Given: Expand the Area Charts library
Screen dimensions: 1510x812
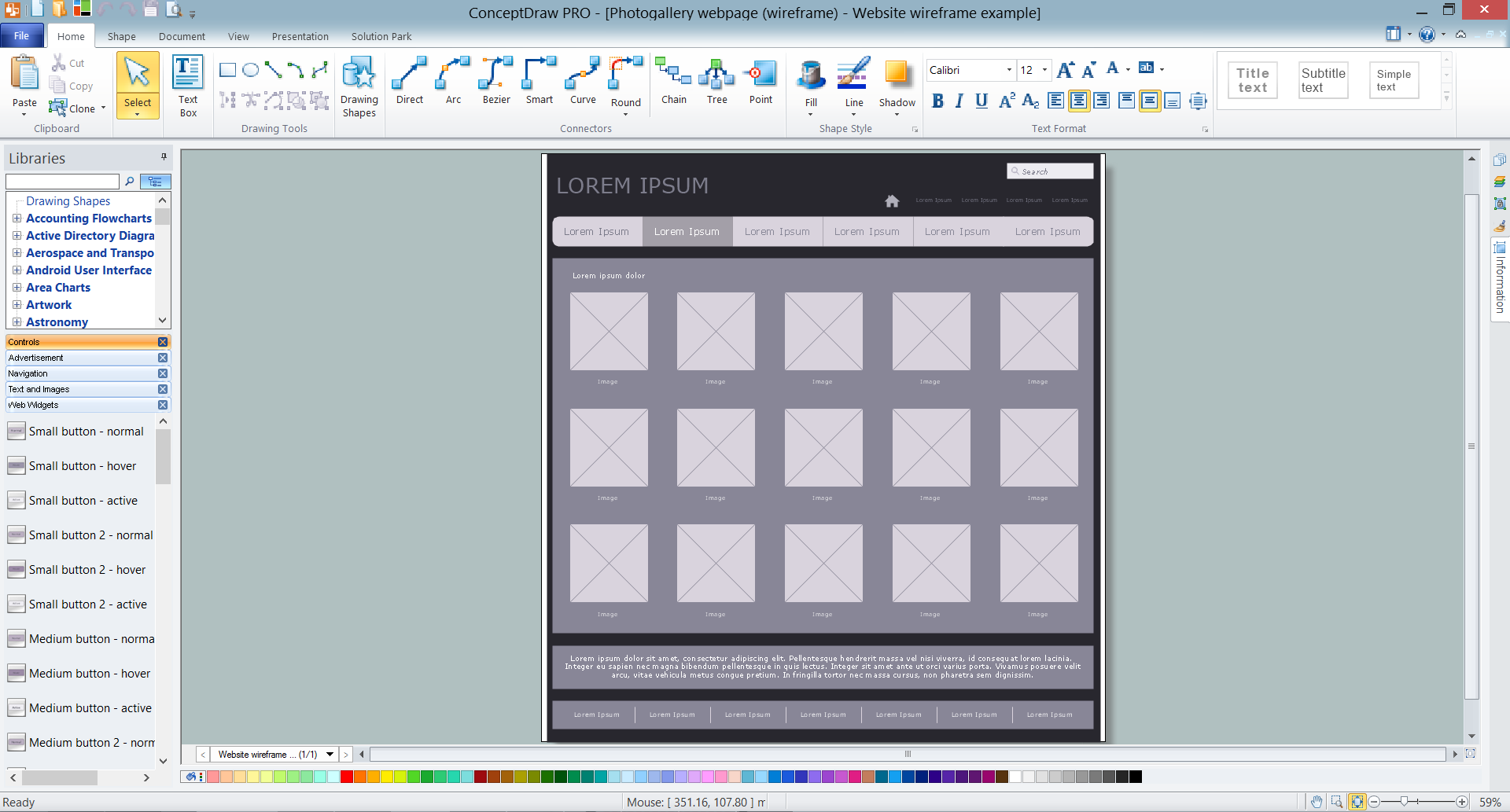Looking at the screenshot, I should tap(17, 288).
